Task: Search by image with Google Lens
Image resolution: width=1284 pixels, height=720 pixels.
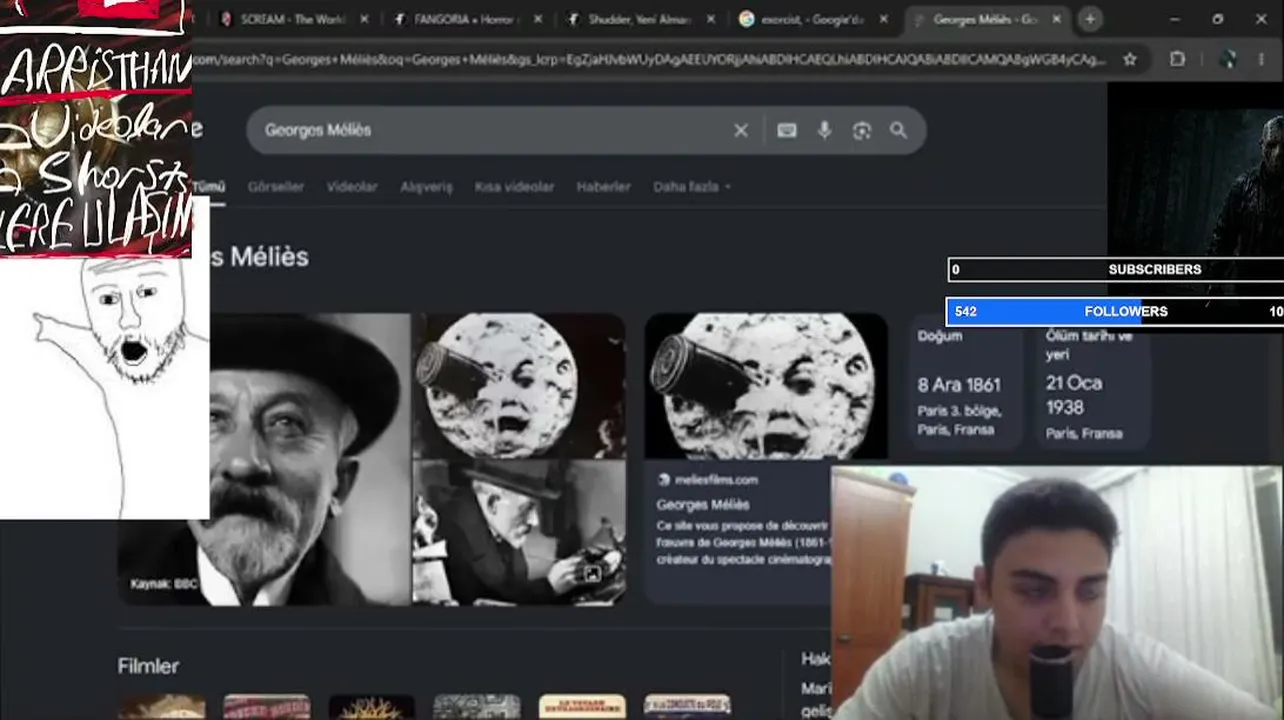Action: tap(861, 130)
